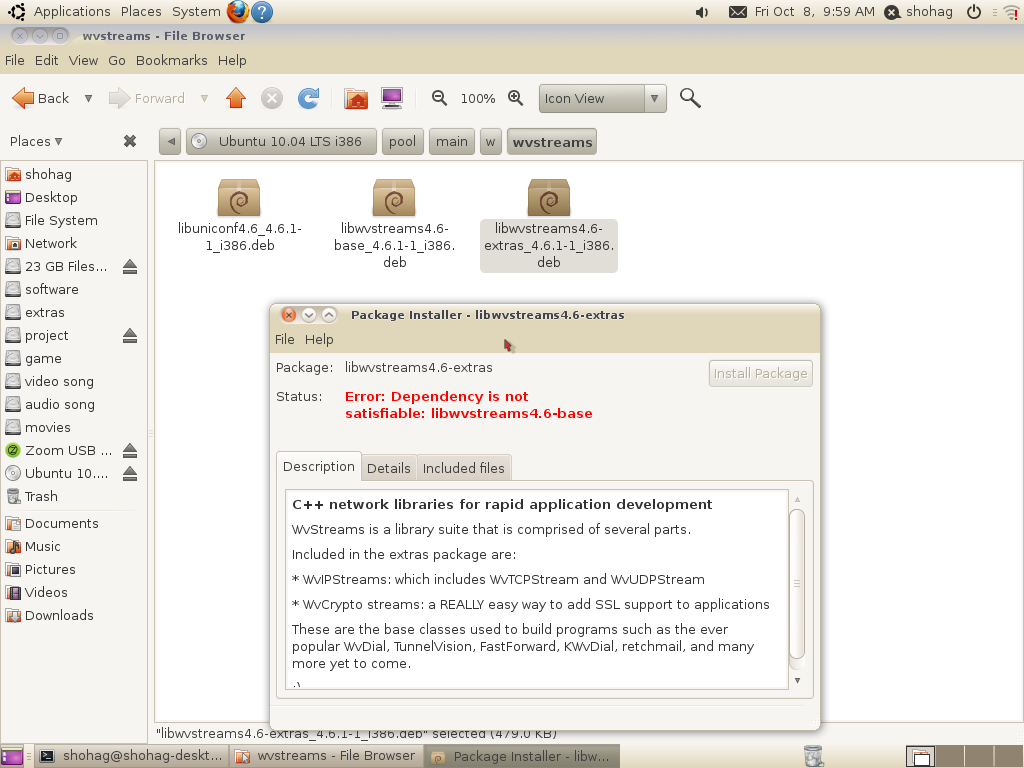Unmount the project volume
This screenshot has width=1024, height=768.
pos(130,336)
